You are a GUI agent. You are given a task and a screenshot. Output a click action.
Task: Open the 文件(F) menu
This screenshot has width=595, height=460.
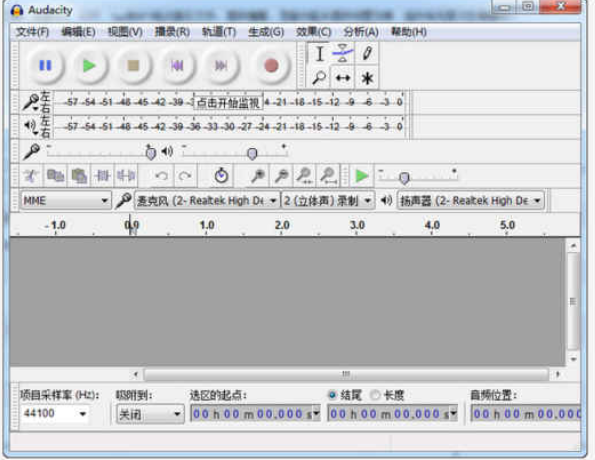tap(32, 32)
